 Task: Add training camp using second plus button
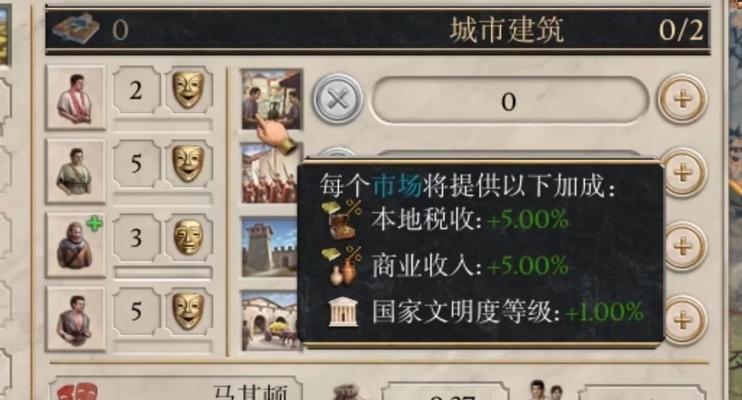click(x=684, y=173)
